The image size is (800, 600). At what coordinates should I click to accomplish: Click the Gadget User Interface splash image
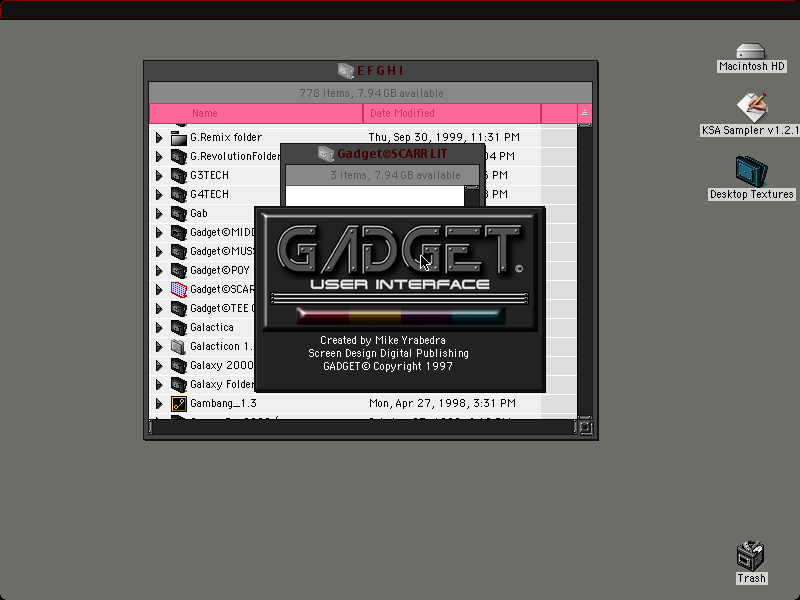point(399,272)
